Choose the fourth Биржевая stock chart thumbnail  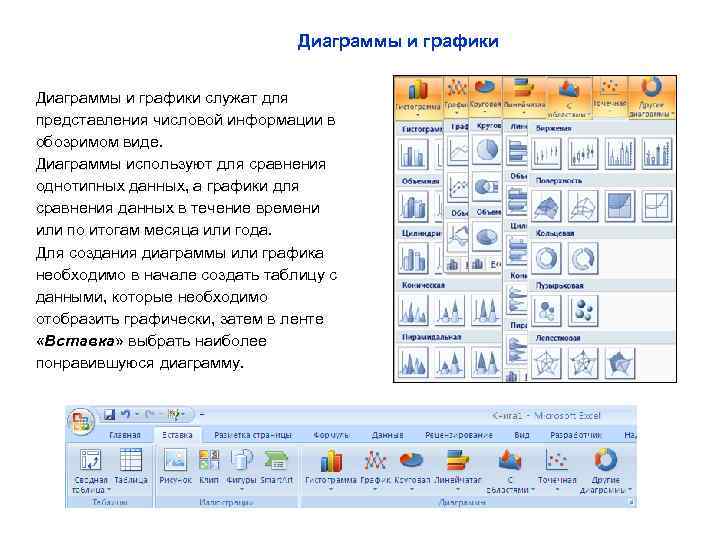click(657, 153)
